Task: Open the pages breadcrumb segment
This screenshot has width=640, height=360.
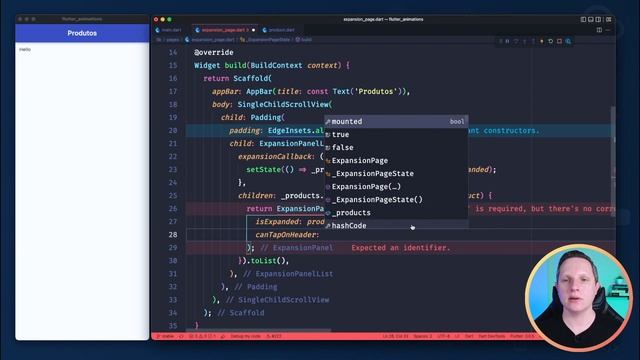Action: (x=173, y=40)
